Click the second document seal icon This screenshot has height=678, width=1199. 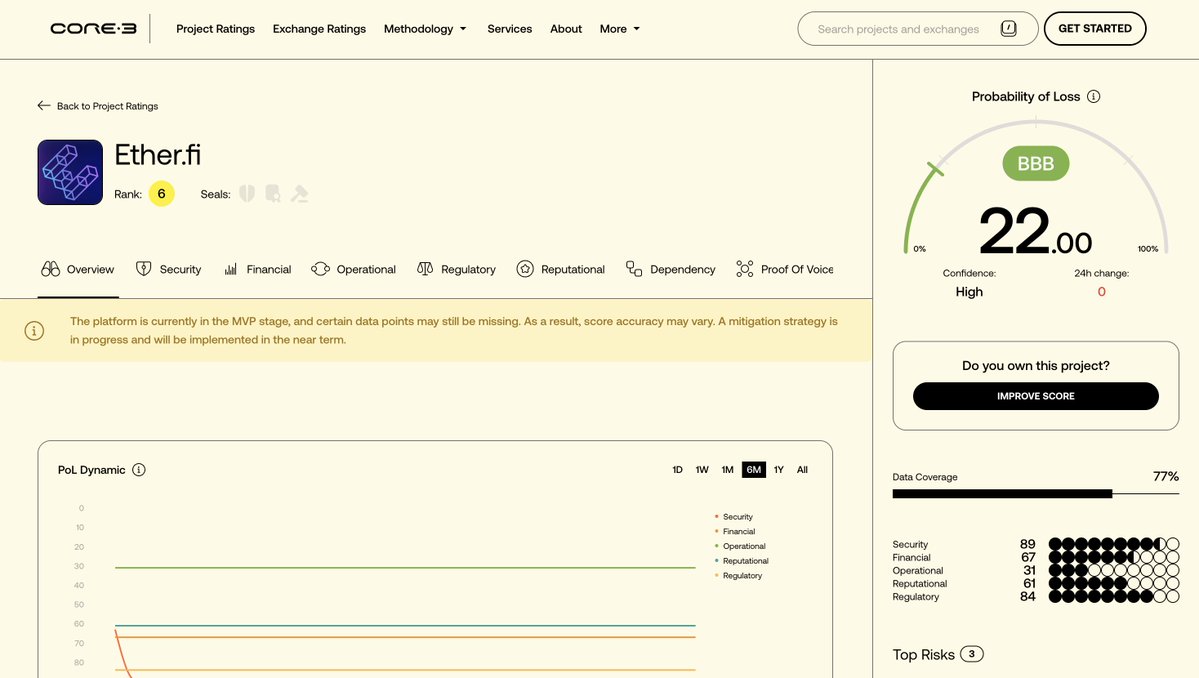272,193
